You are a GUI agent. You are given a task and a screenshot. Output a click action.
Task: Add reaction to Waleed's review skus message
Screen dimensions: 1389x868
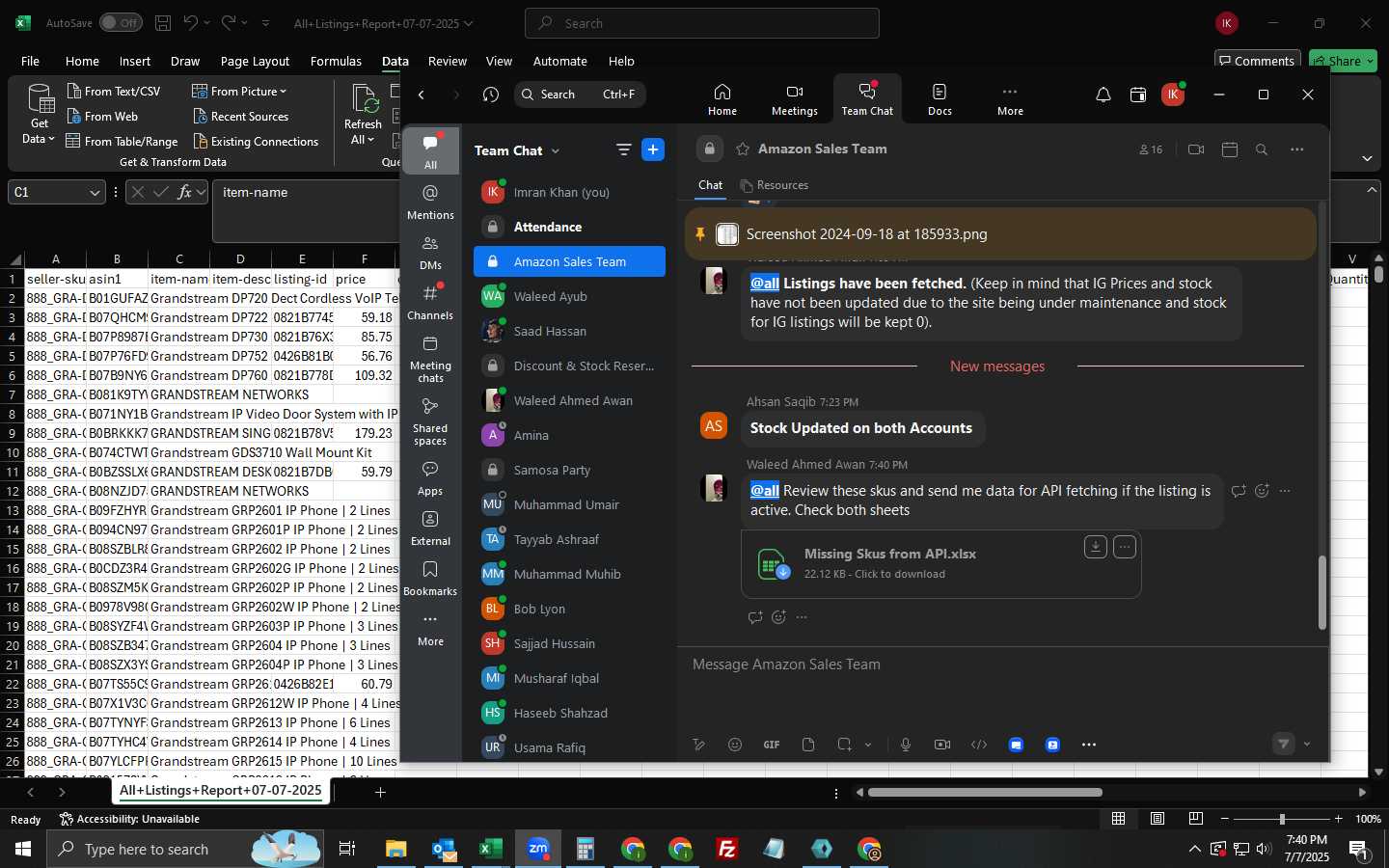(x=1262, y=491)
